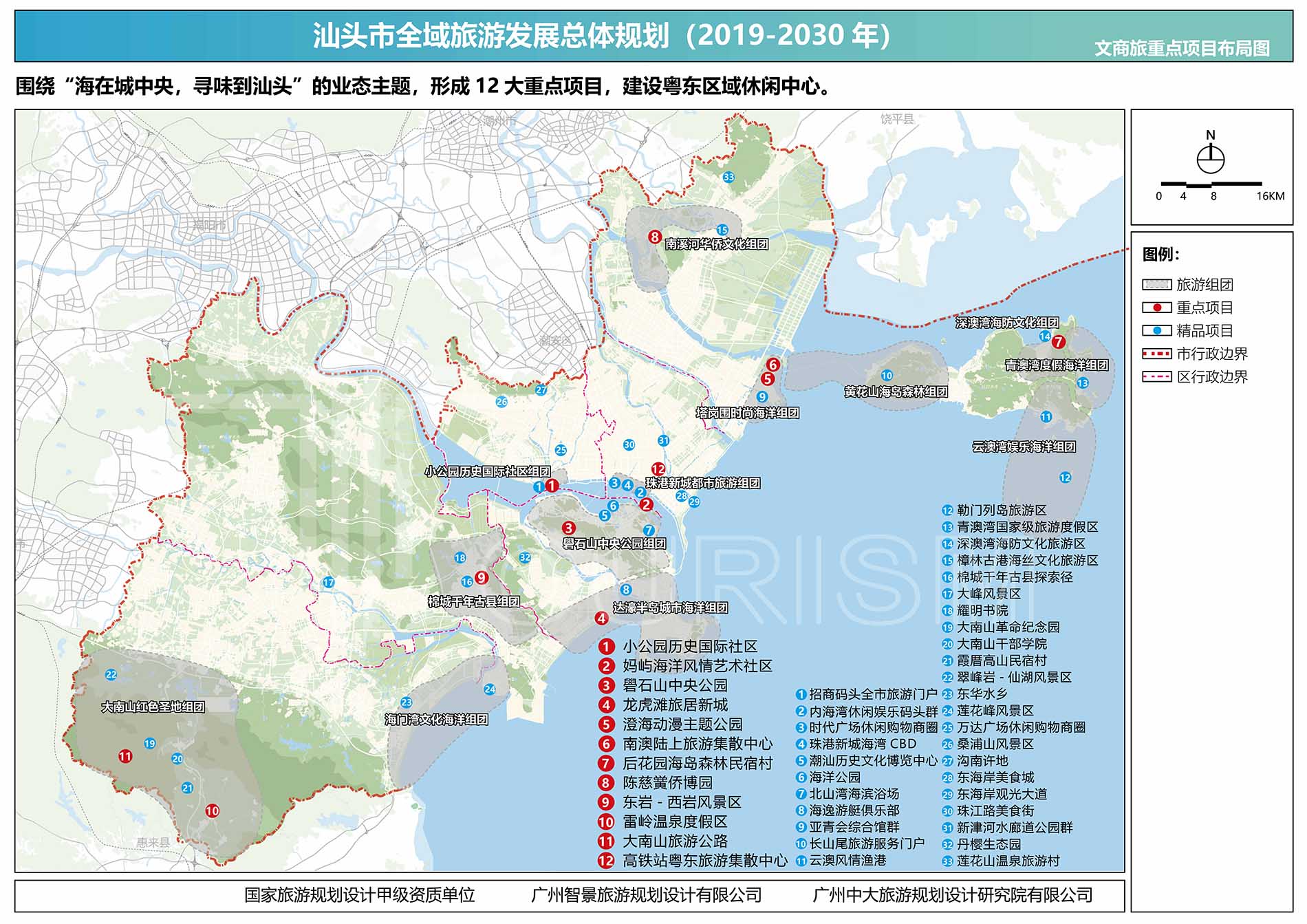Click the 海门湾文化海洋组团 map label

point(436,720)
